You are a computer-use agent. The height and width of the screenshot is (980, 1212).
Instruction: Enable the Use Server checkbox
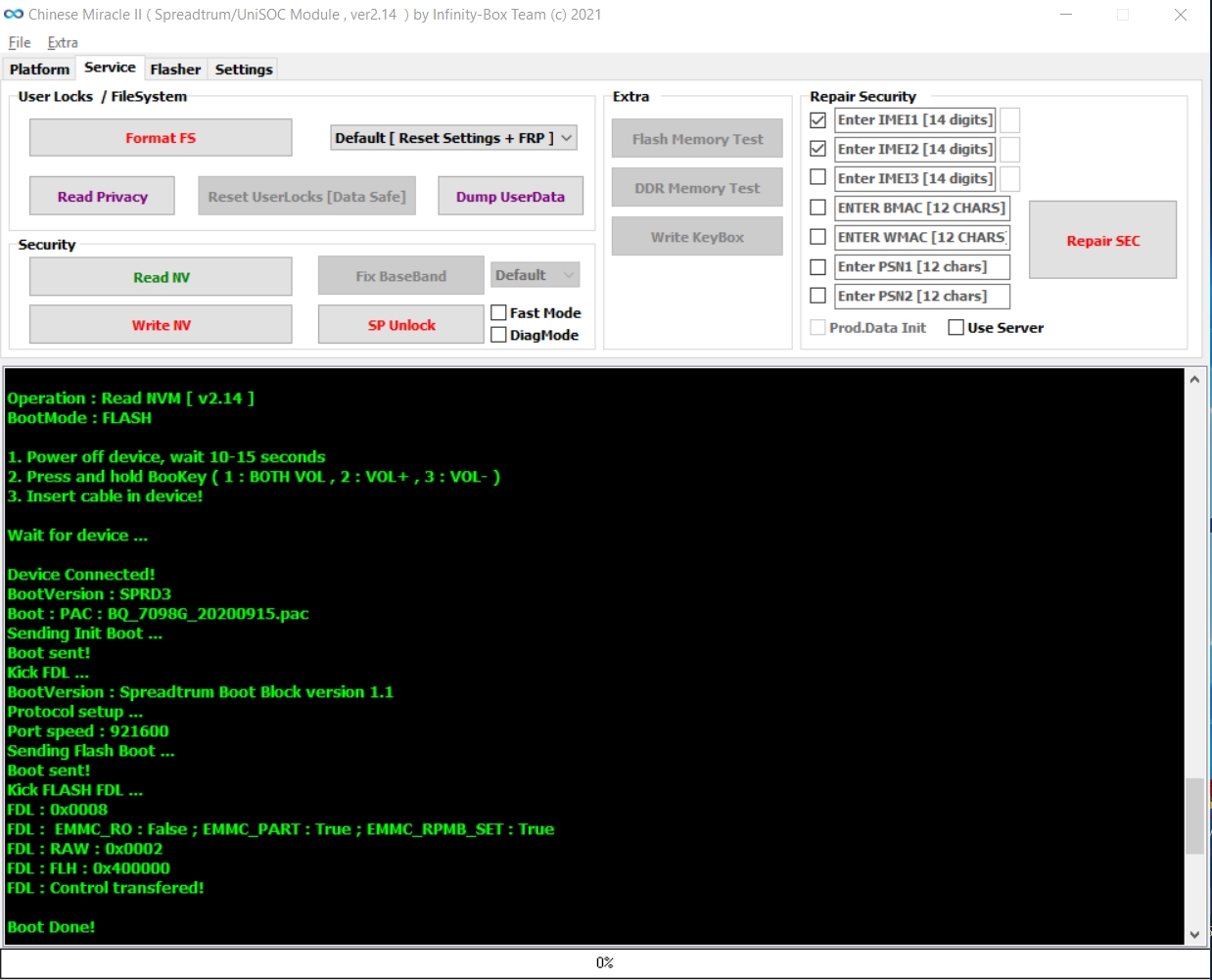point(956,328)
